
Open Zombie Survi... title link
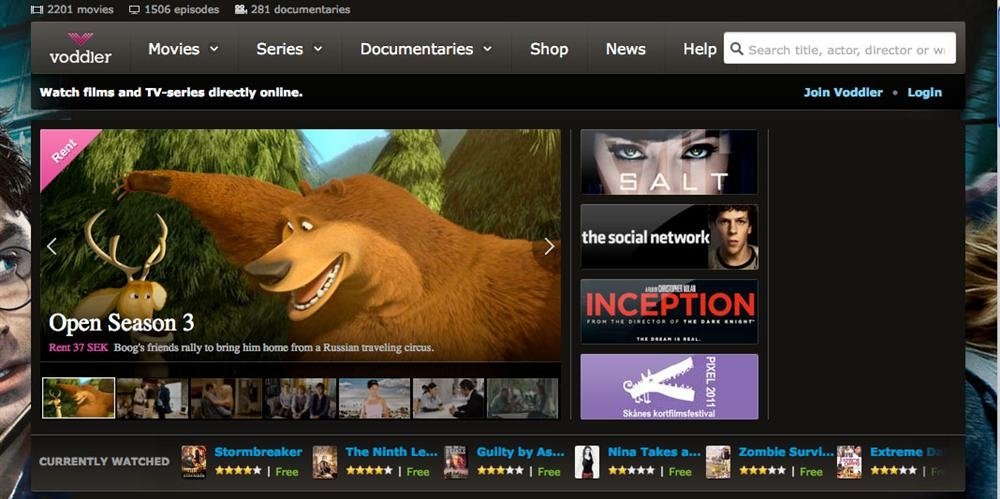(786, 452)
